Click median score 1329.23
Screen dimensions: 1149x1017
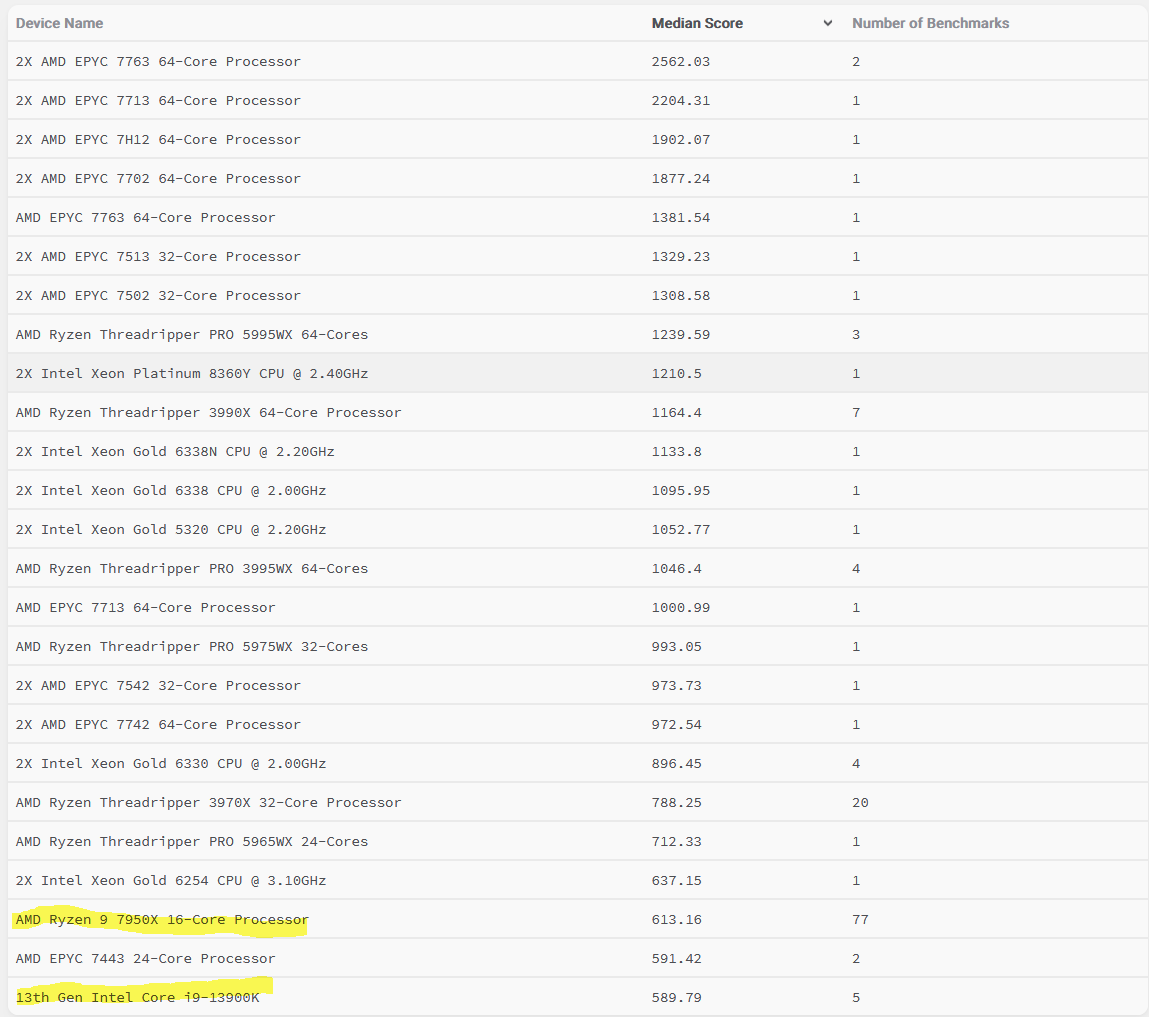[681, 256]
